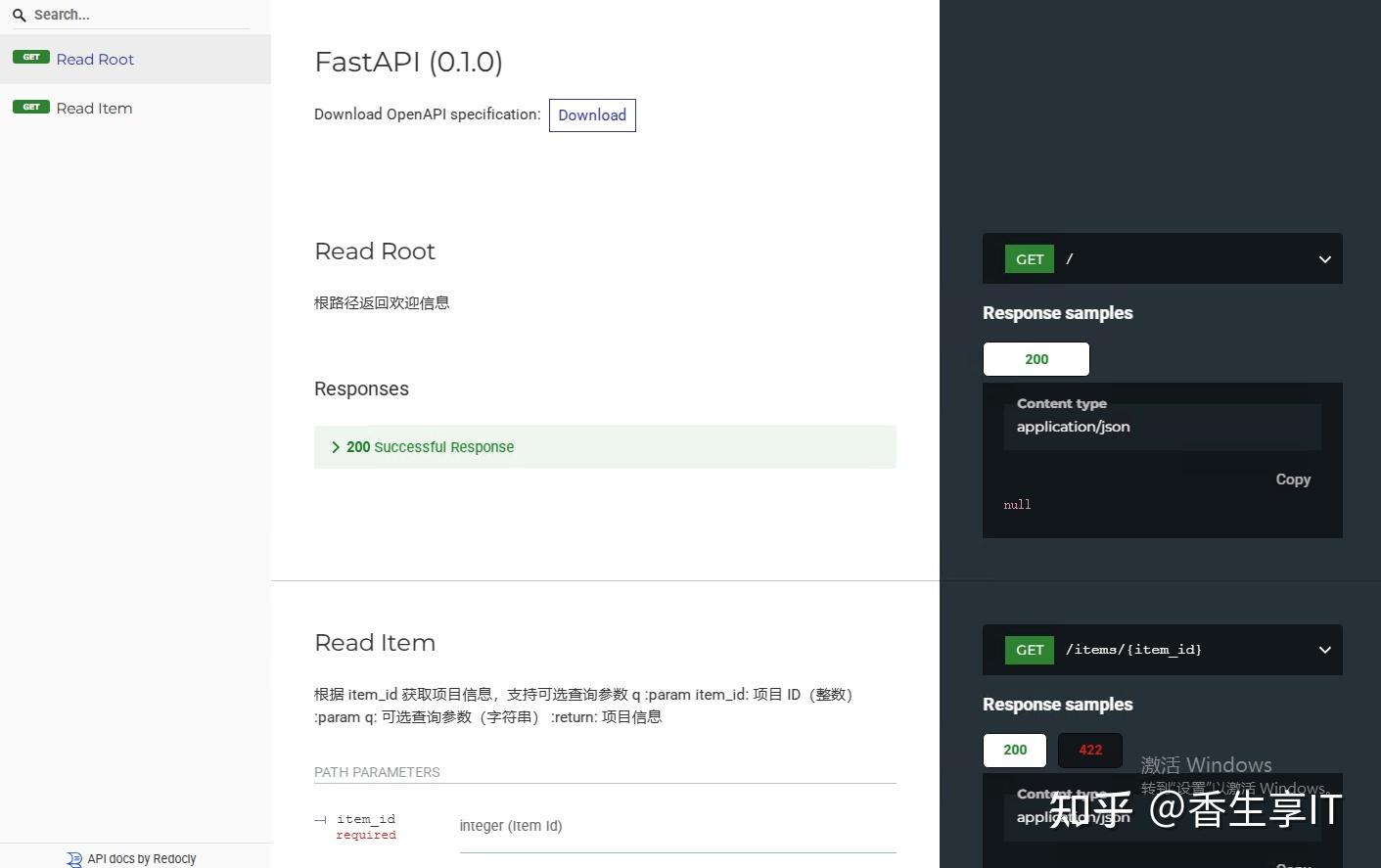This screenshot has height=868, width=1381.
Task: Copy the null response sample
Action: 1292,480
